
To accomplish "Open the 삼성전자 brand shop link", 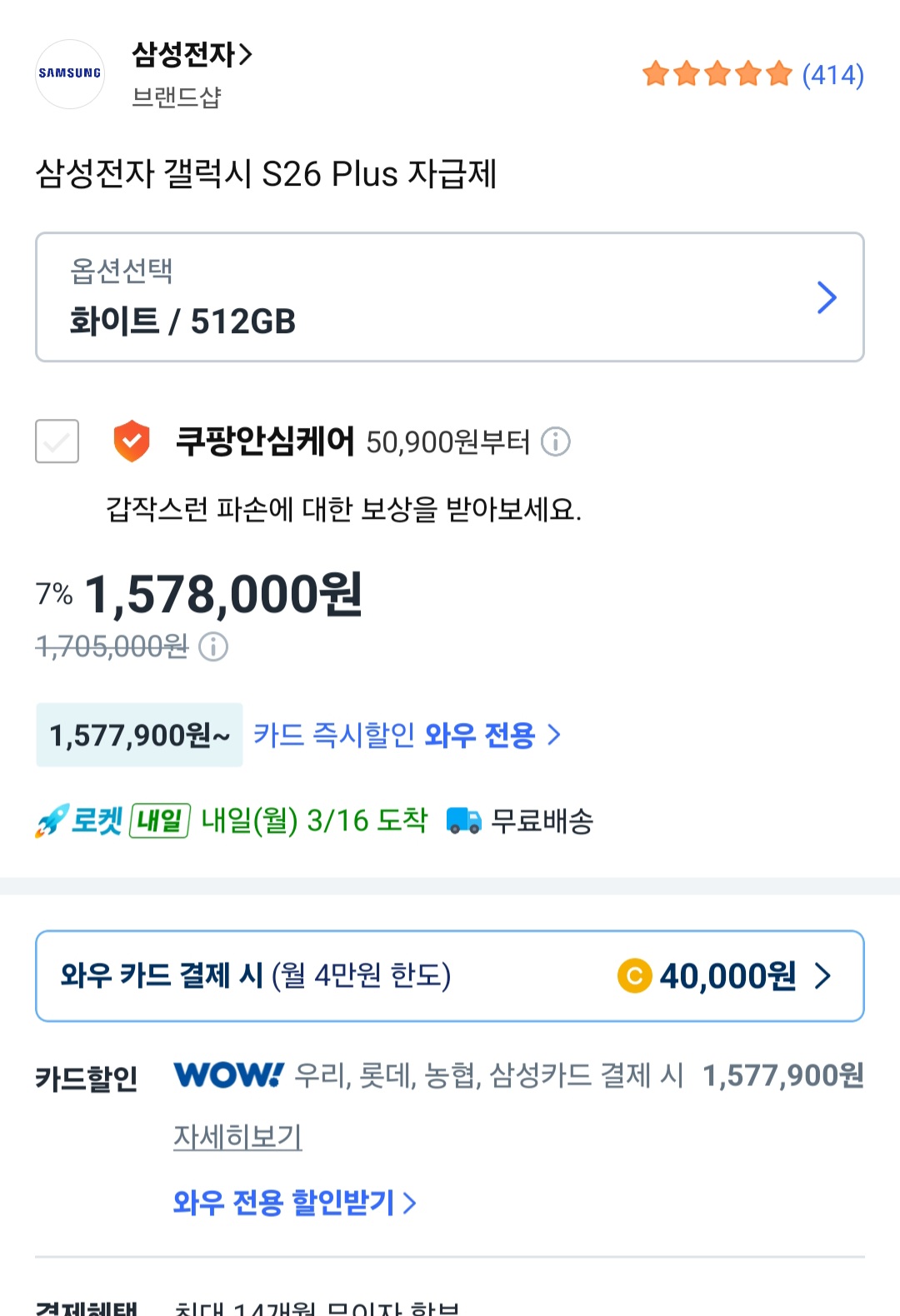I will (x=192, y=55).
